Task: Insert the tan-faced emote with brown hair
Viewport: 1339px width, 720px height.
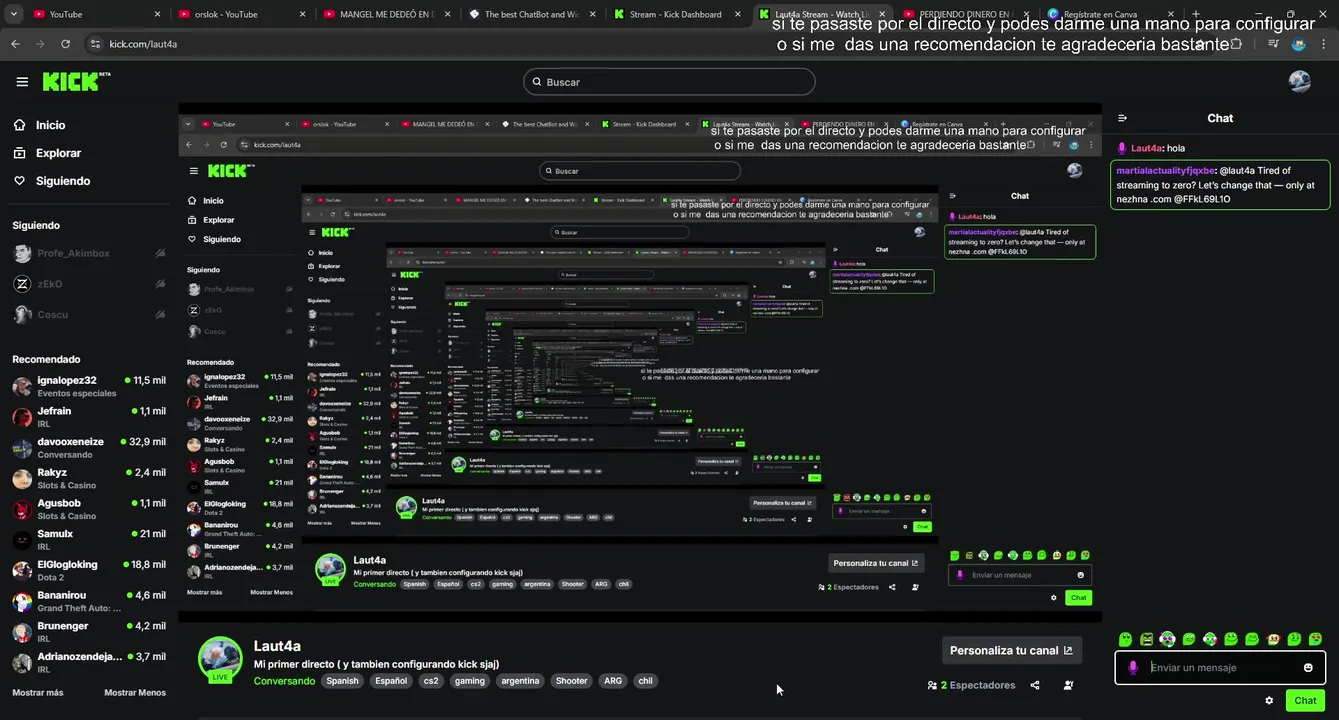Action: 1273,639
